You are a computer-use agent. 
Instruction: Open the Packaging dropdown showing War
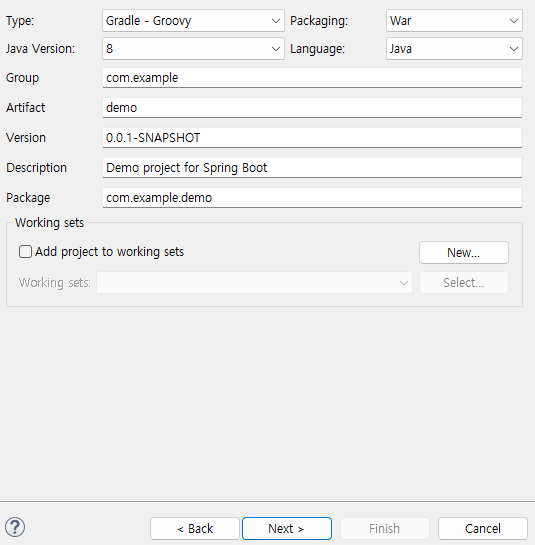point(454,21)
